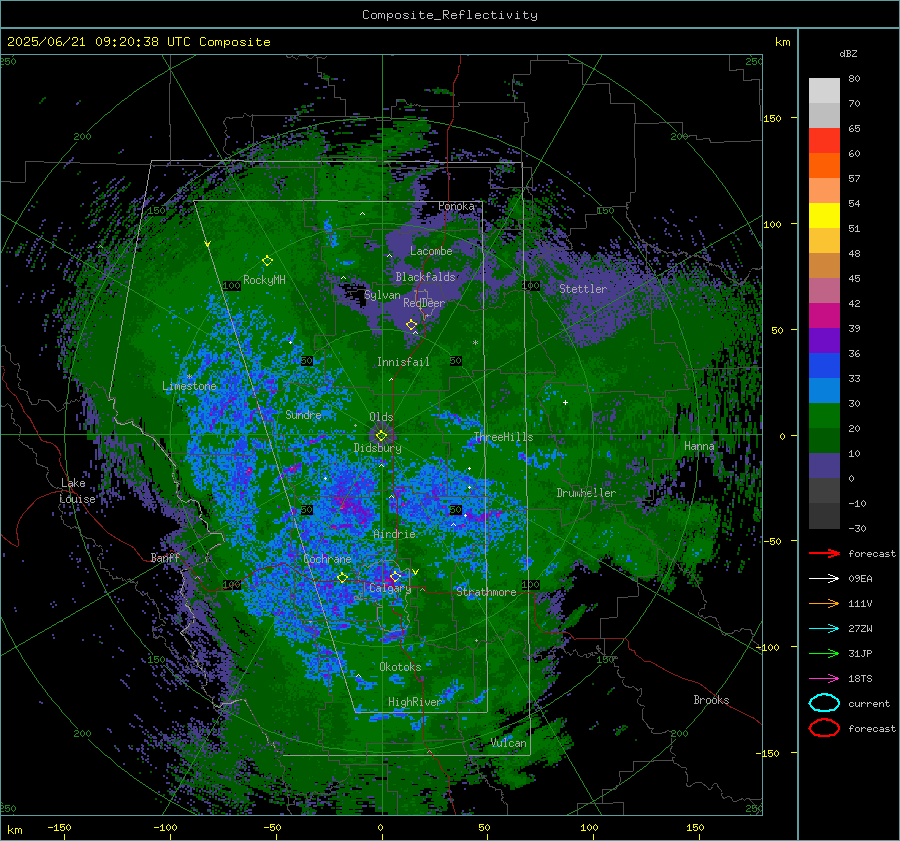The image size is (900, 841).
Task: Select the red forecast ellipse symbol
Action: [x=824, y=728]
